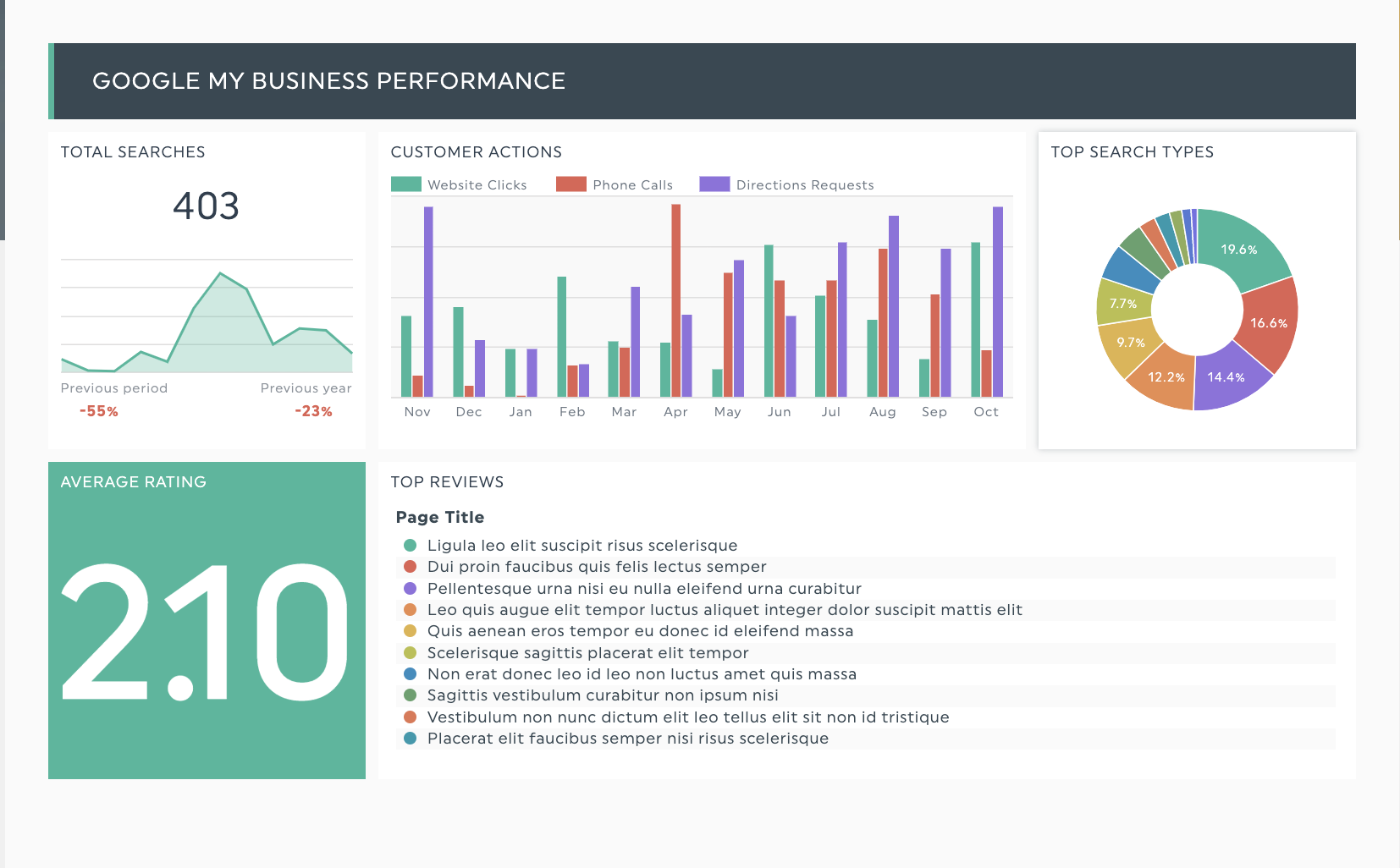The width and height of the screenshot is (1400, 868).
Task: Click the 403 total searches value
Action: coord(206,206)
